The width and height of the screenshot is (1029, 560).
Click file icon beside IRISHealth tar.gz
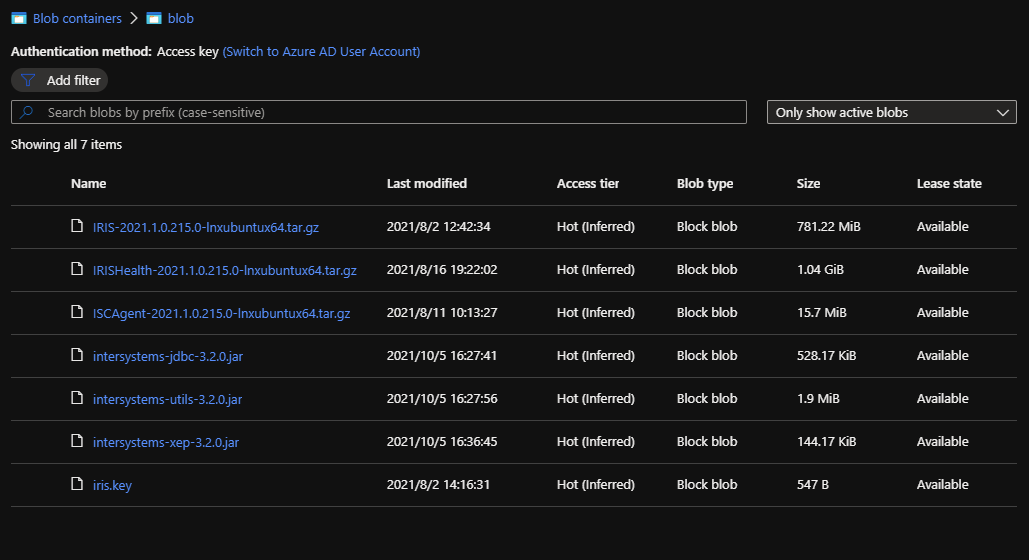77,269
